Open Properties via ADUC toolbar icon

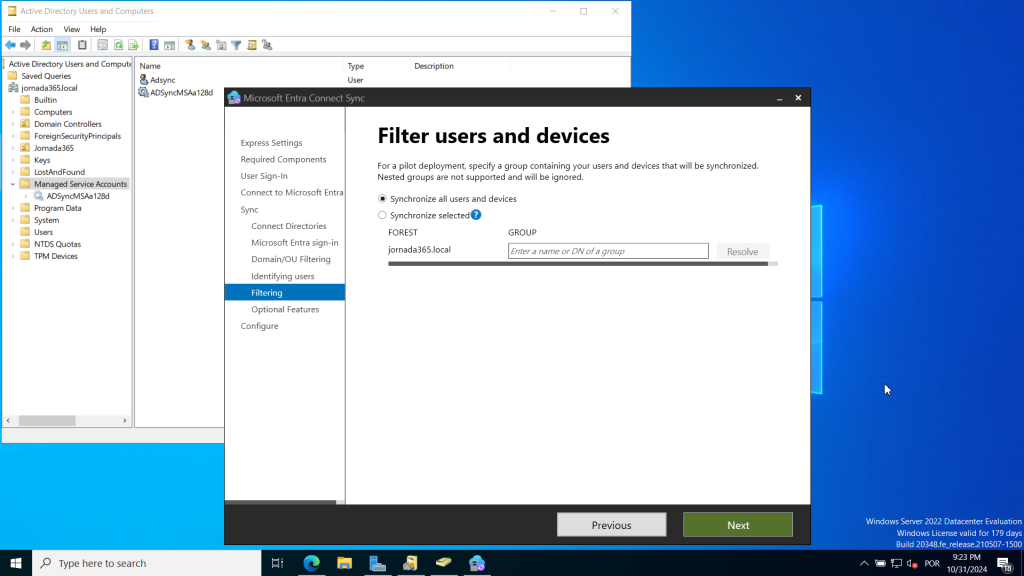tap(103, 45)
